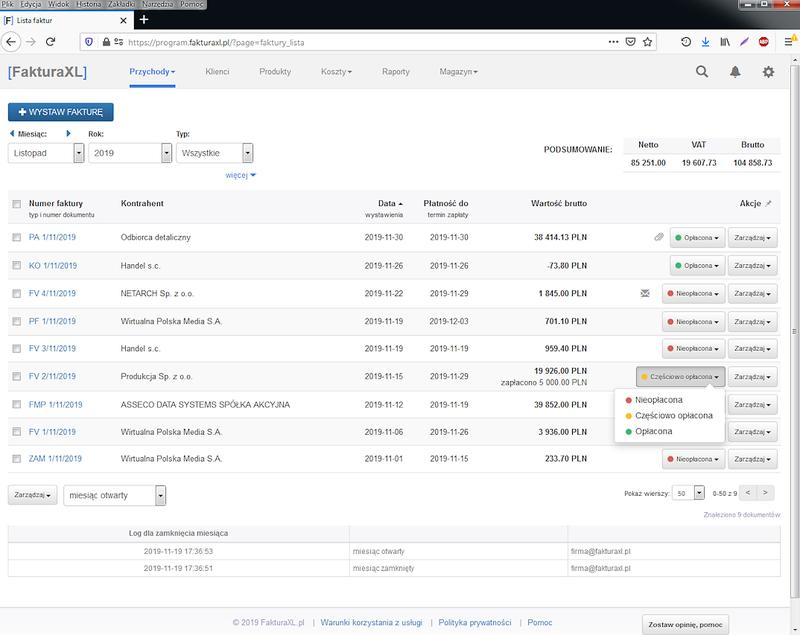Bookmark page with star icon
This screenshot has width=800, height=635.
tap(649, 41)
